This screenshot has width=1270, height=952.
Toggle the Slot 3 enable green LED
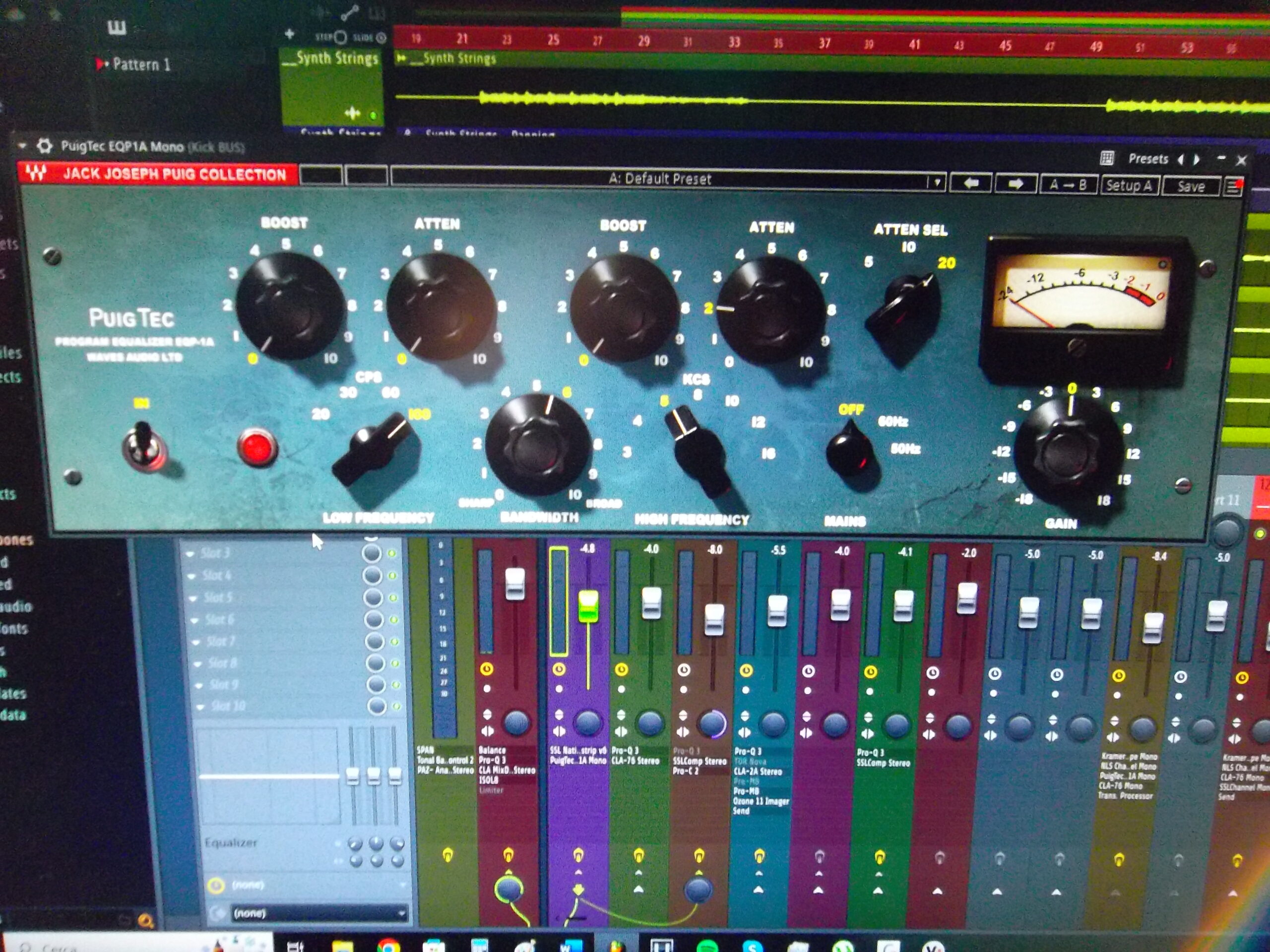click(391, 553)
